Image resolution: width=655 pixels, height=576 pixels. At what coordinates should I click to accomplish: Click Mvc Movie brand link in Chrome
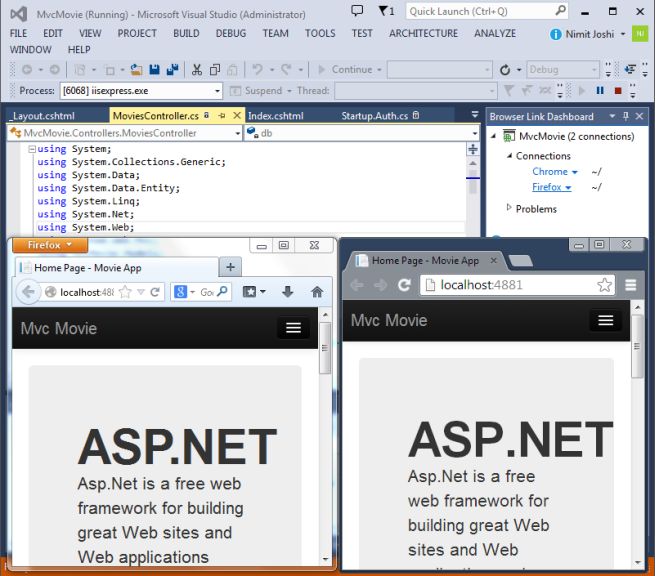click(389, 320)
